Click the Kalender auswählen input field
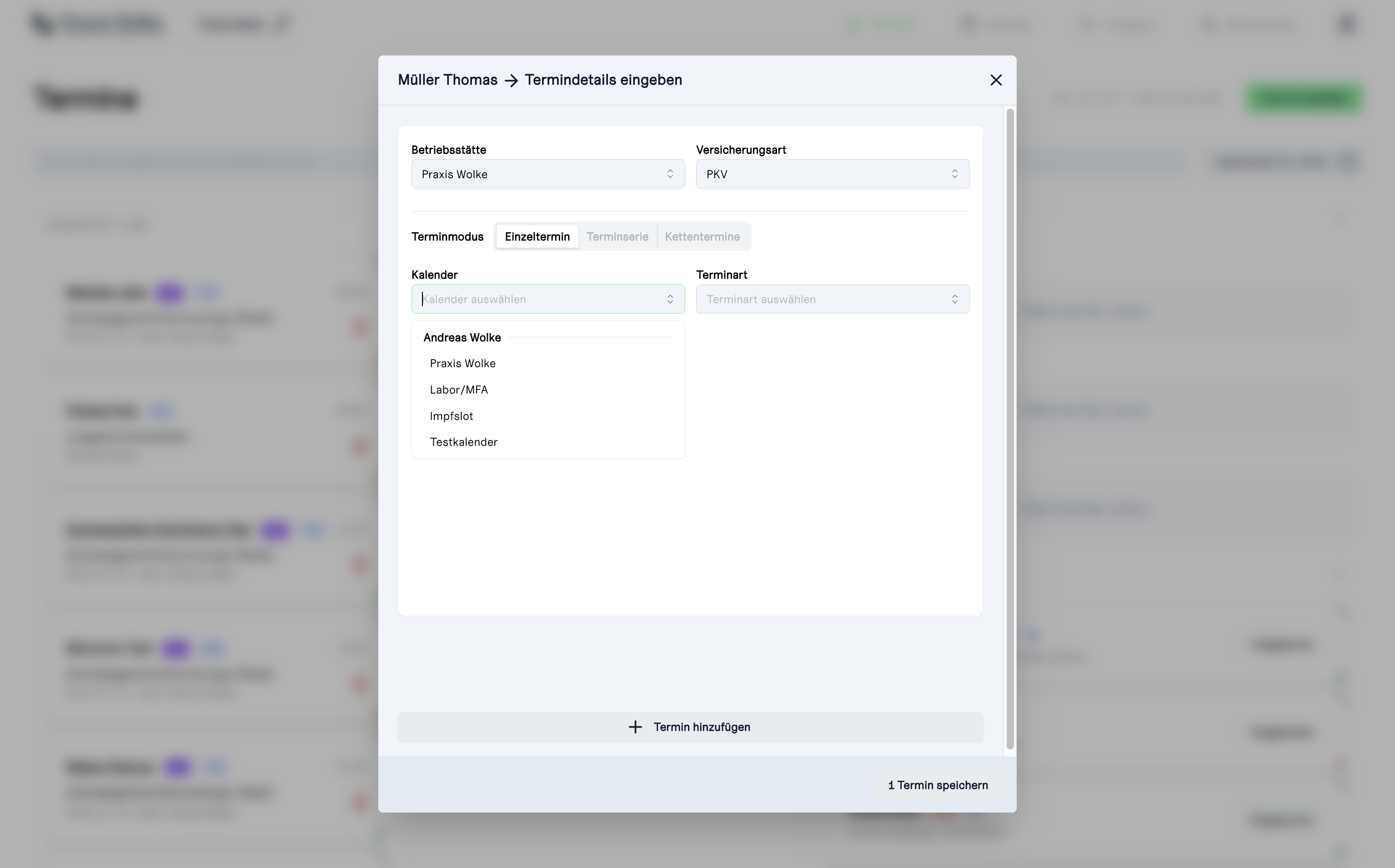1395x868 pixels. click(548, 299)
